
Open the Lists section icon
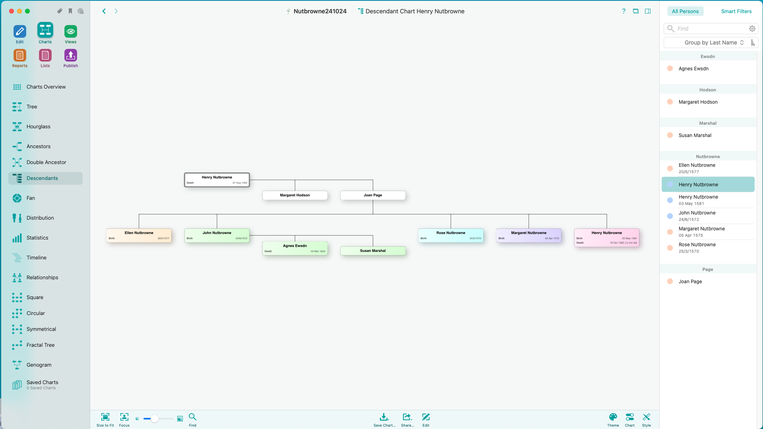coord(45,55)
